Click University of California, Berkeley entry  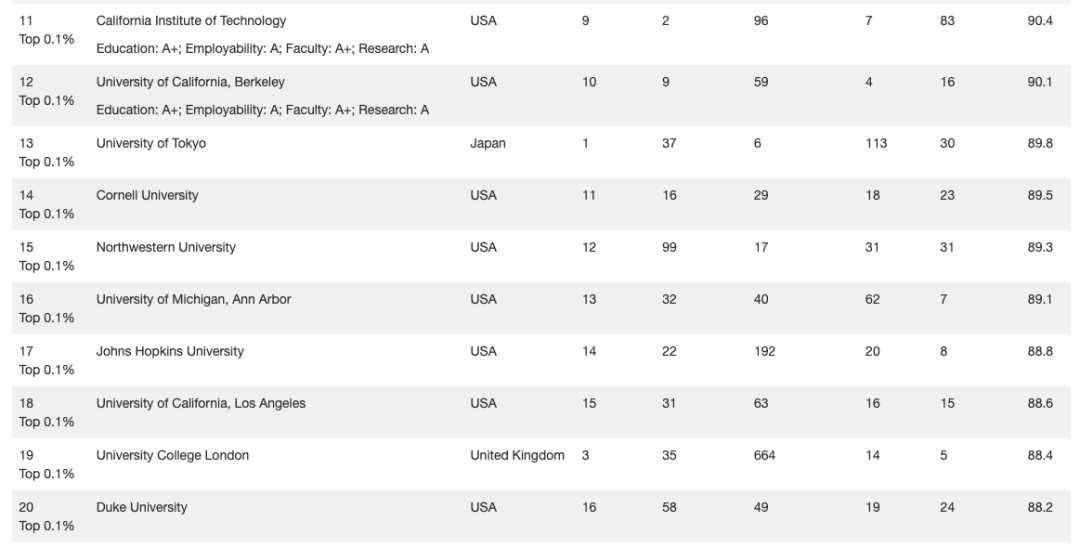click(190, 82)
